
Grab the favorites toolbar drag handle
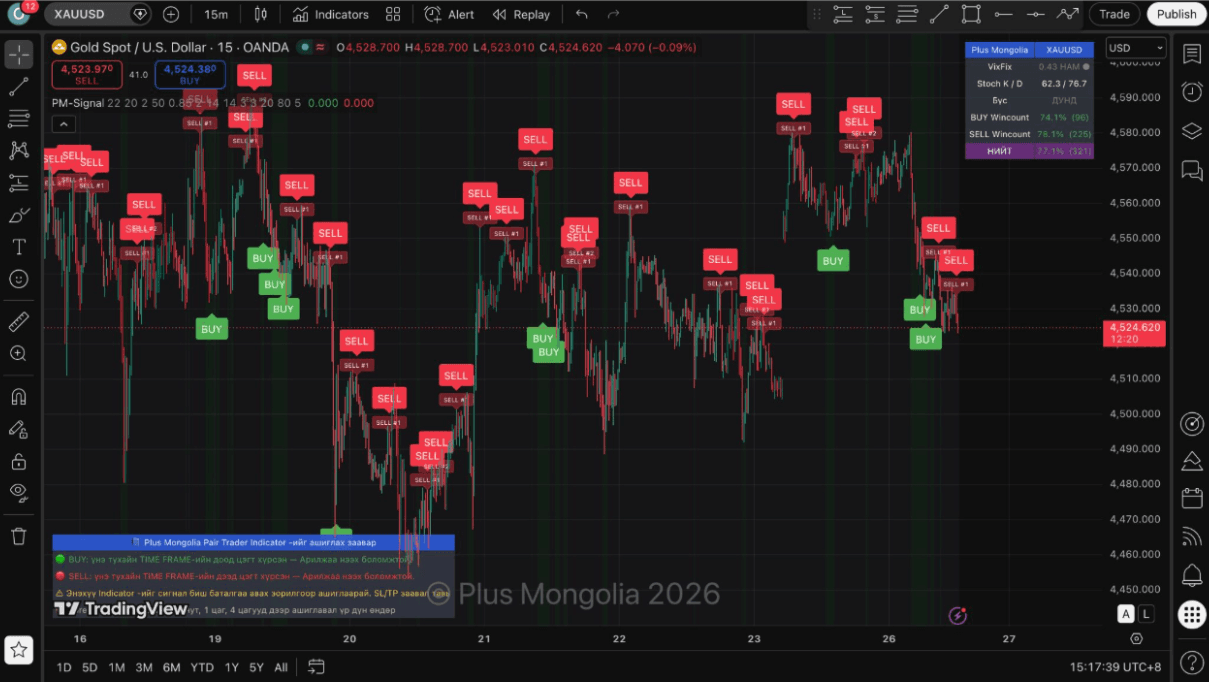[815, 14]
